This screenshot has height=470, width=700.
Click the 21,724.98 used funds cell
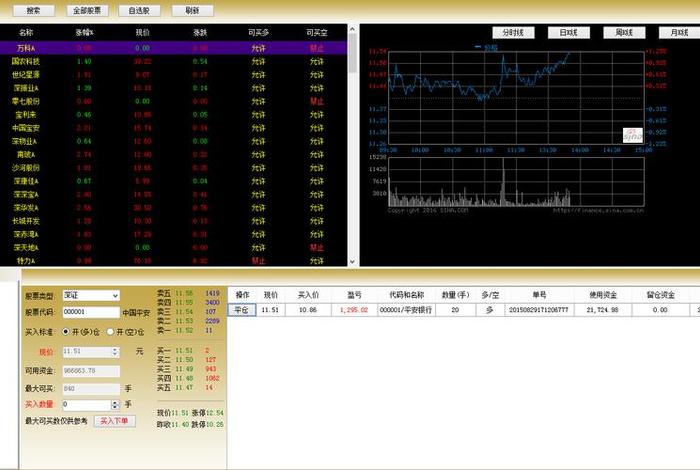(x=603, y=310)
